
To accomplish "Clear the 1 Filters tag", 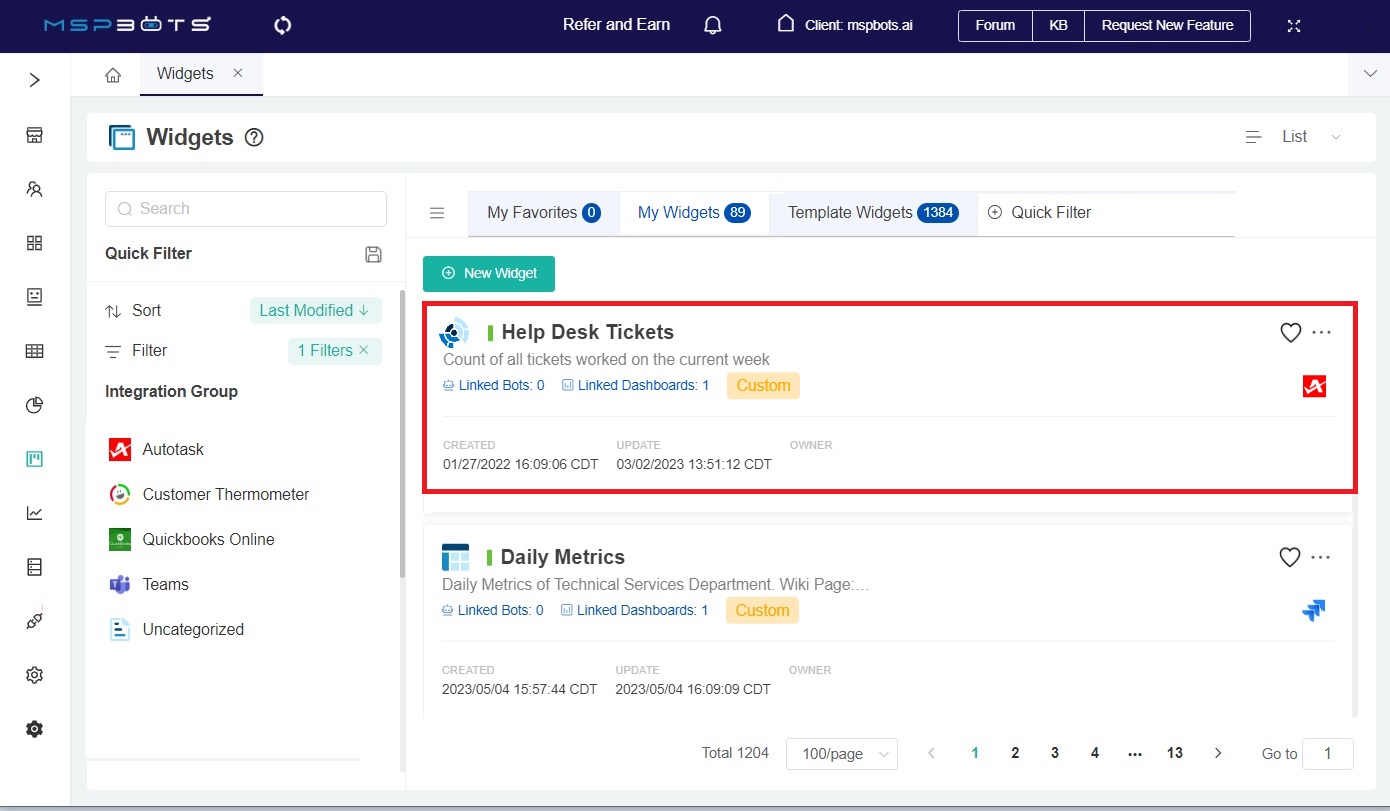I will pyautogui.click(x=364, y=350).
